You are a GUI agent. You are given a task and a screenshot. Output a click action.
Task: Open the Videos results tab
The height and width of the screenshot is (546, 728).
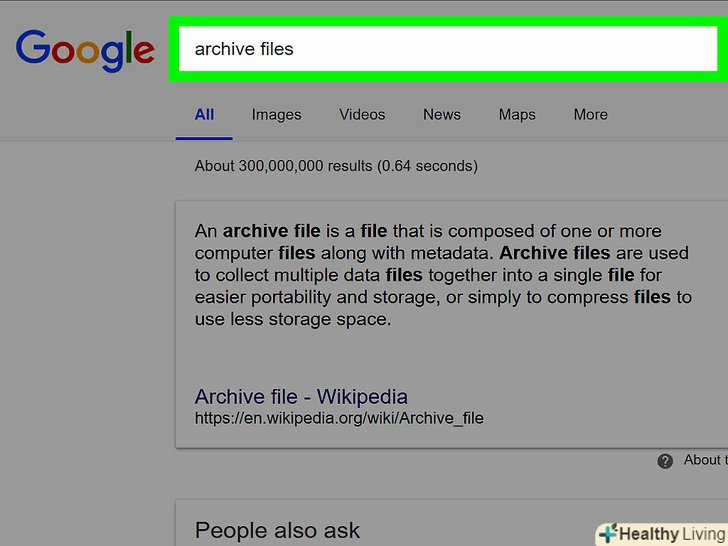[x=362, y=114]
